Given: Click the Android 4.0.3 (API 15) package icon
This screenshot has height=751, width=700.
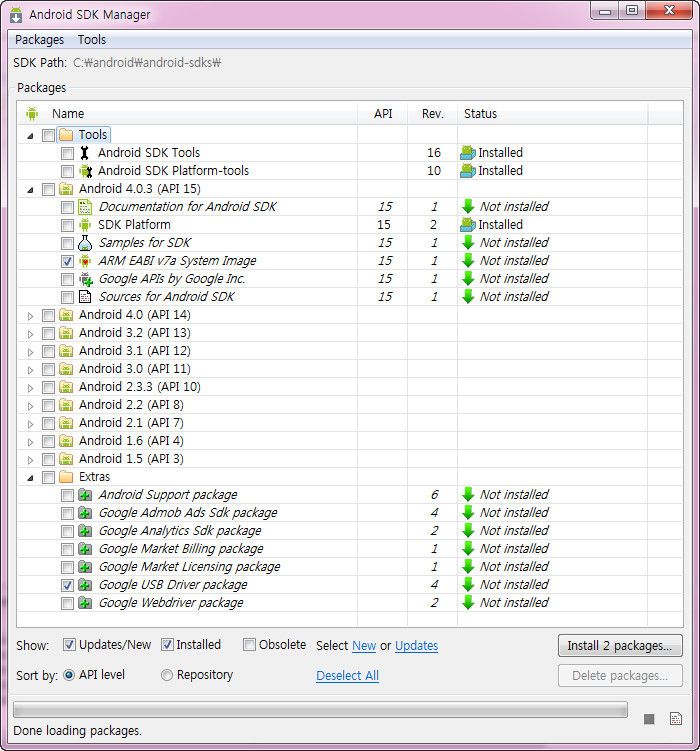Looking at the screenshot, I should tap(66, 189).
